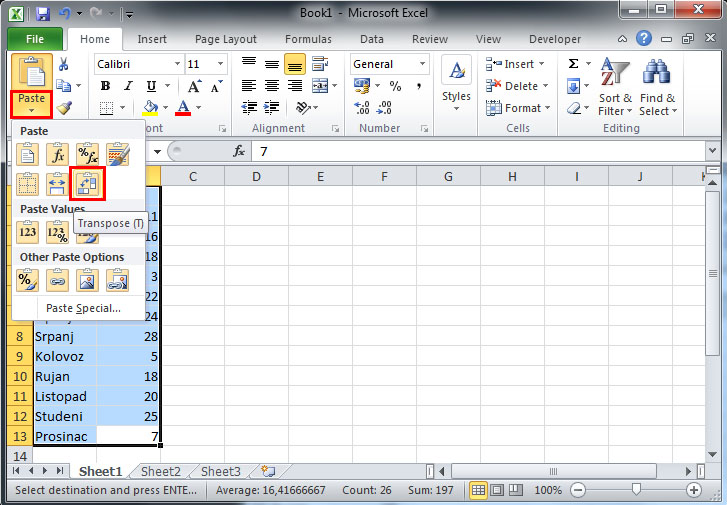This screenshot has height=505, width=727.
Task: Open the General number format dropdown
Action: [422, 64]
